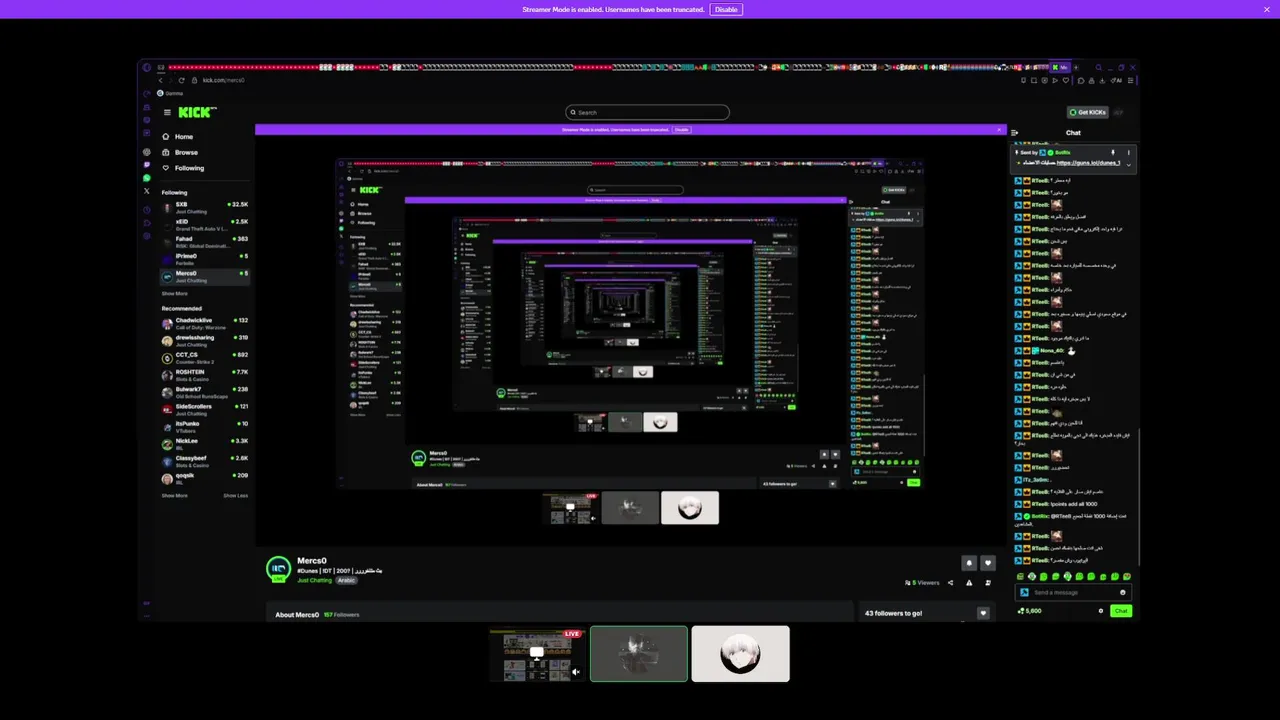This screenshot has height=720, width=1280.
Task: Dismiss the top Streamer Mode banner
Action: click(x=1267, y=9)
